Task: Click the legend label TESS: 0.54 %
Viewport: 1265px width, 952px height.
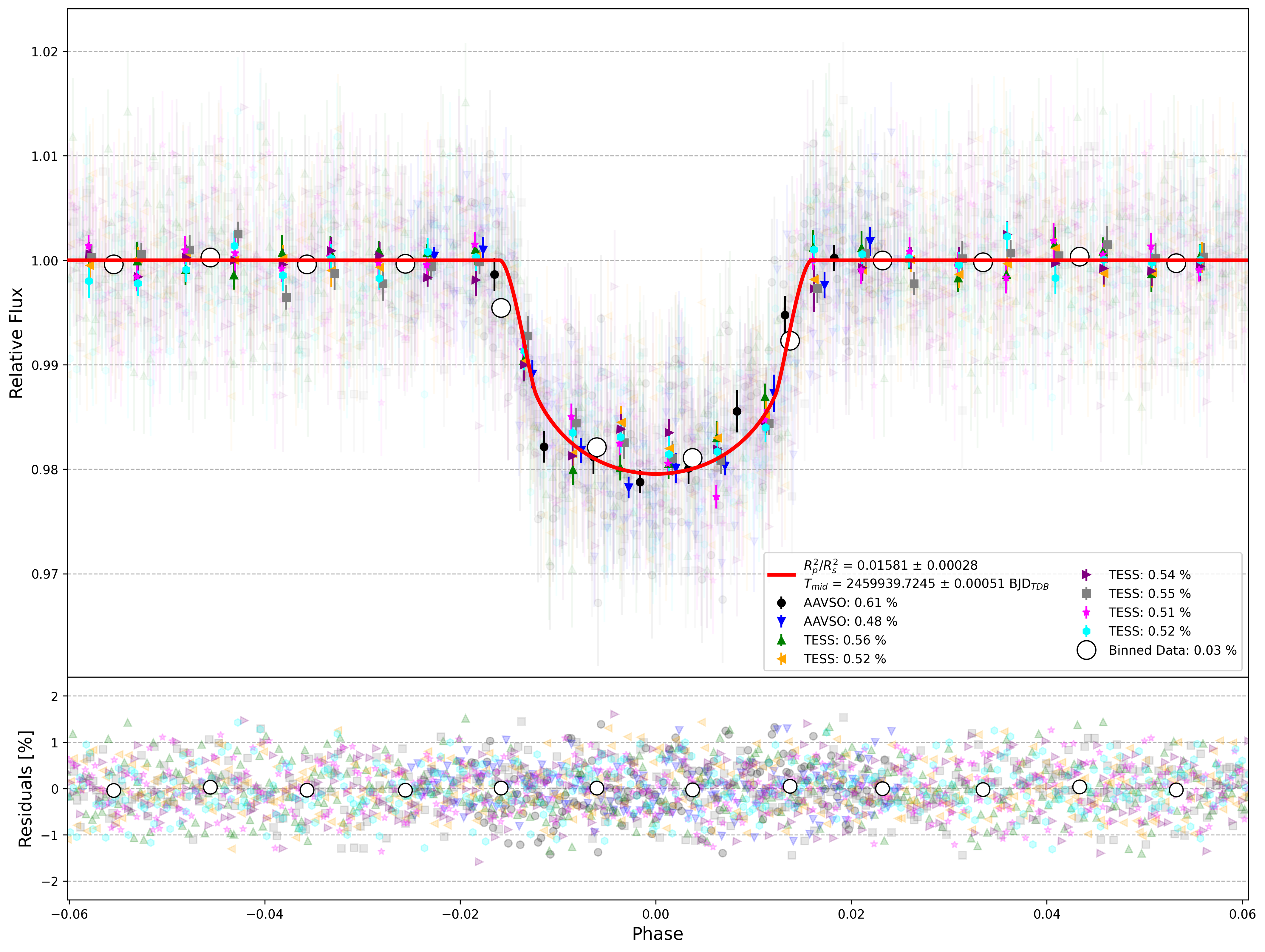Action: pos(1150,575)
